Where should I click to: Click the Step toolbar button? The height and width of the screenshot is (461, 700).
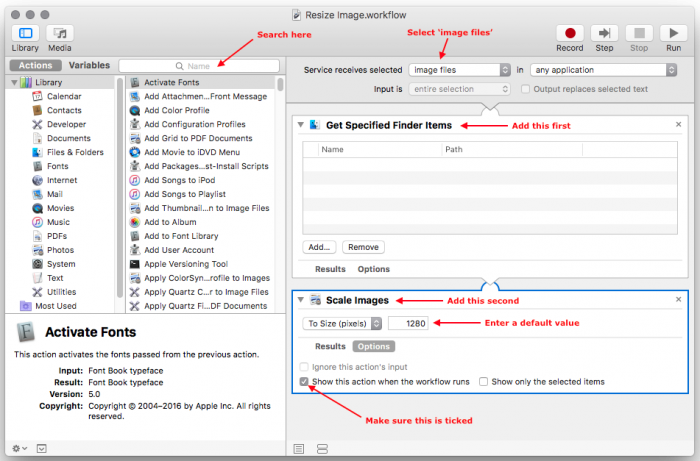(x=604, y=33)
